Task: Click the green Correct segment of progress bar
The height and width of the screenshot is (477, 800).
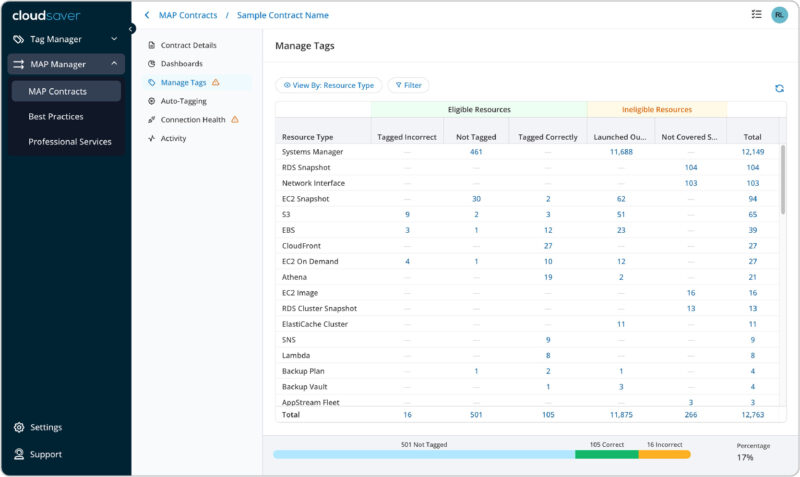Action: pyautogui.click(x=606, y=454)
